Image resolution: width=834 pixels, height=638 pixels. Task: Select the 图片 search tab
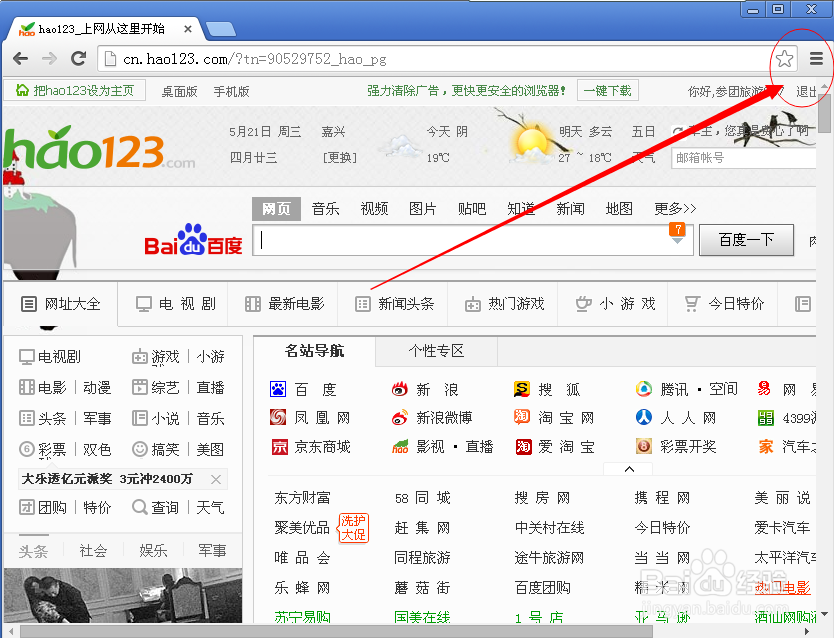pyautogui.click(x=423, y=209)
